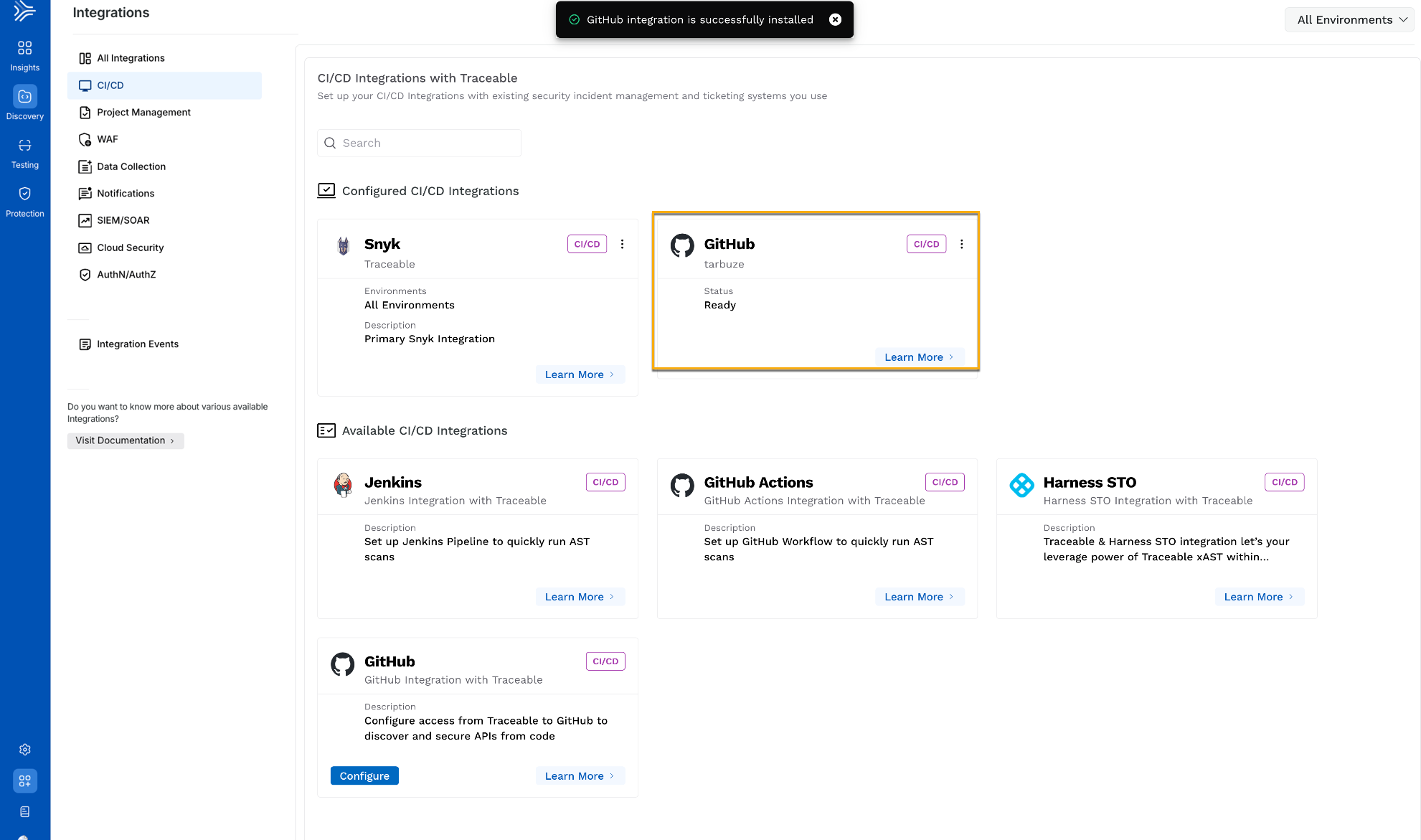1421x840 pixels.
Task: Click the integrations grid icon in left rail
Action: [25, 780]
